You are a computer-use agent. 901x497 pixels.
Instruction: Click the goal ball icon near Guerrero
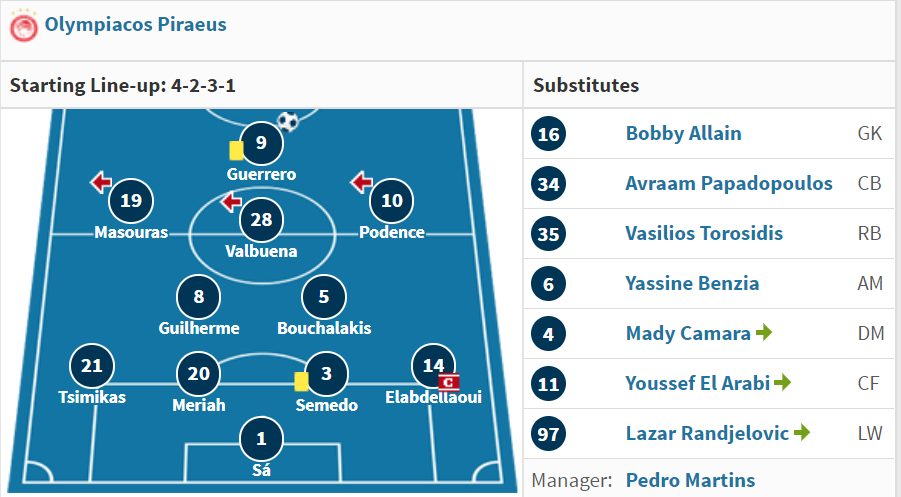pos(288,121)
